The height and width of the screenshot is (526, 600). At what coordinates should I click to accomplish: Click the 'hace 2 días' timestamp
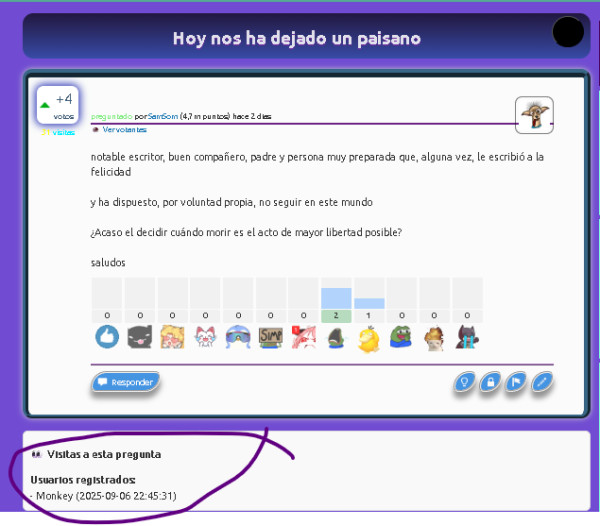pyautogui.click(x=252, y=116)
